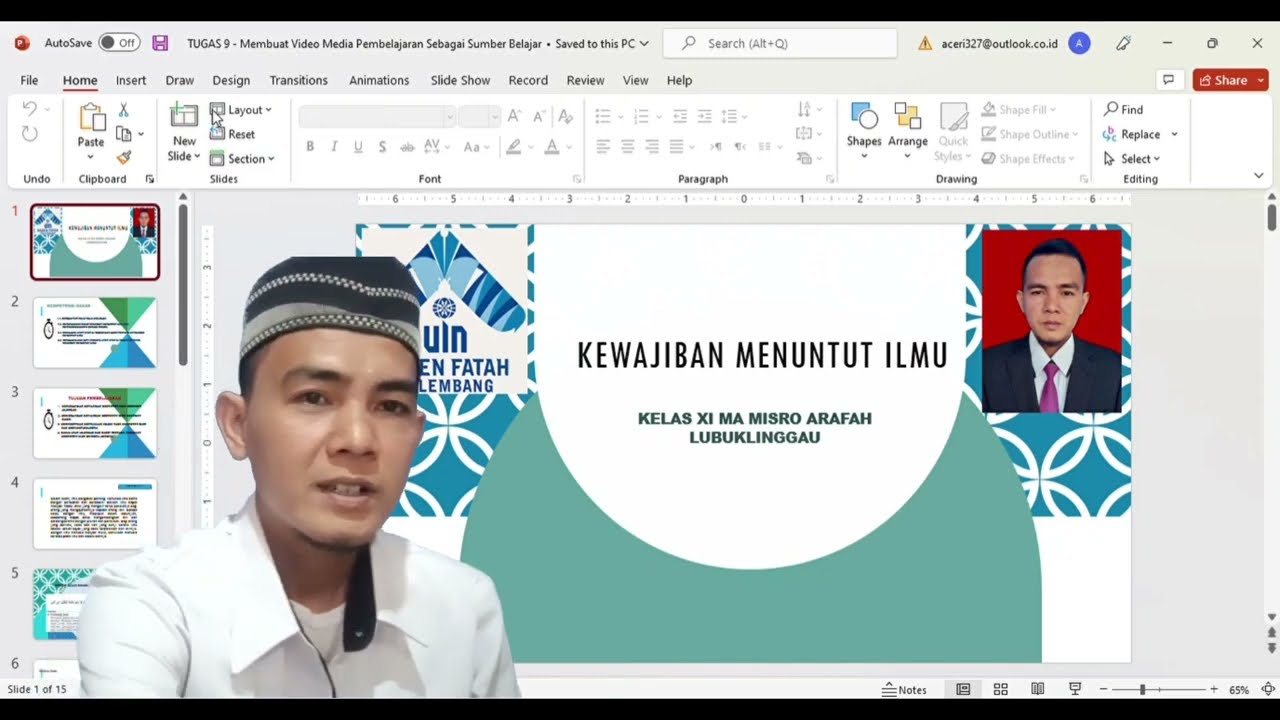The image size is (1280, 720).
Task: Open the Comments pane icon
Action: click(x=1167, y=80)
